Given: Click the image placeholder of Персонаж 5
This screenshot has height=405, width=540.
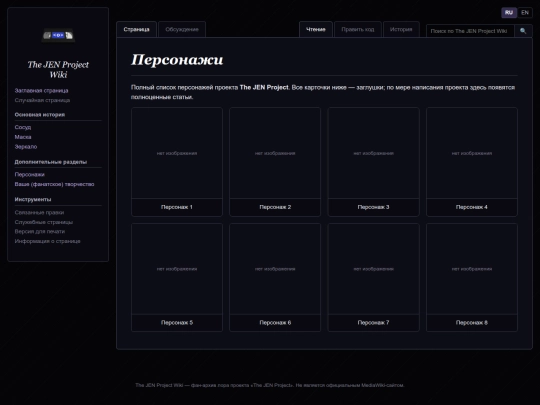Looking at the screenshot, I should [177, 269].
